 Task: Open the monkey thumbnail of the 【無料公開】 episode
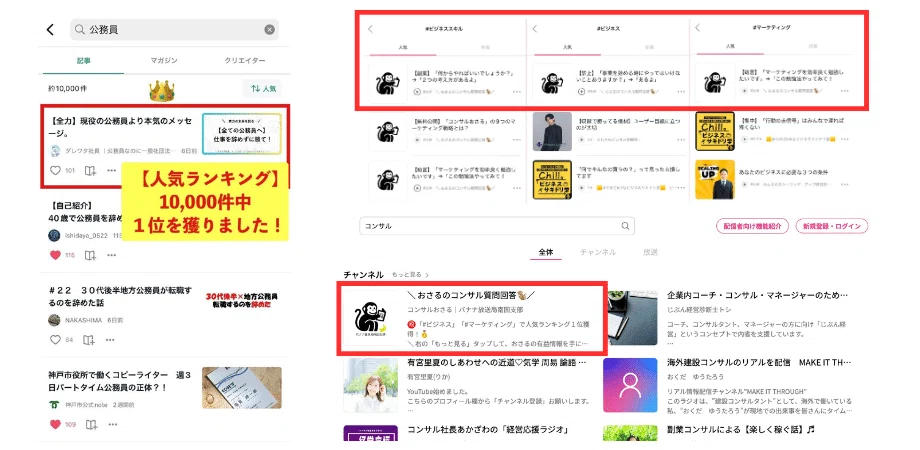[x=388, y=131]
